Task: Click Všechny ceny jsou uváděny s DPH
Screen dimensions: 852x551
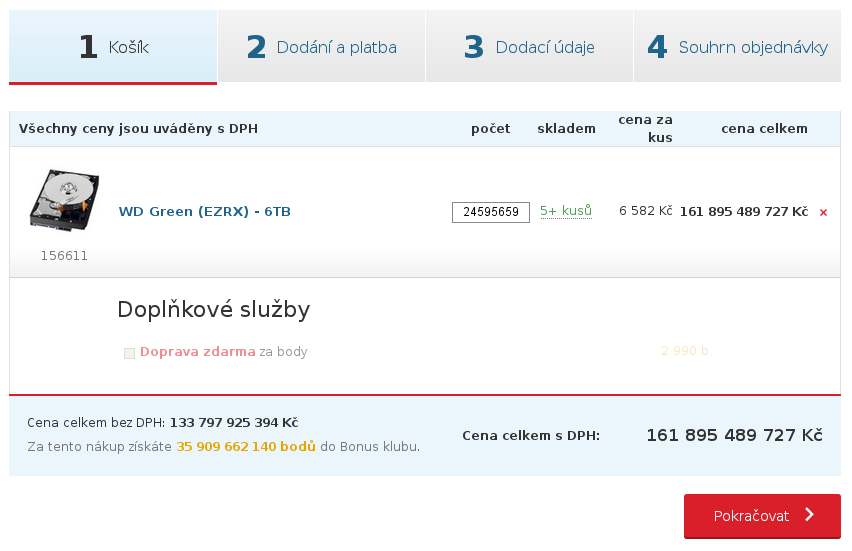Action: (139, 129)
